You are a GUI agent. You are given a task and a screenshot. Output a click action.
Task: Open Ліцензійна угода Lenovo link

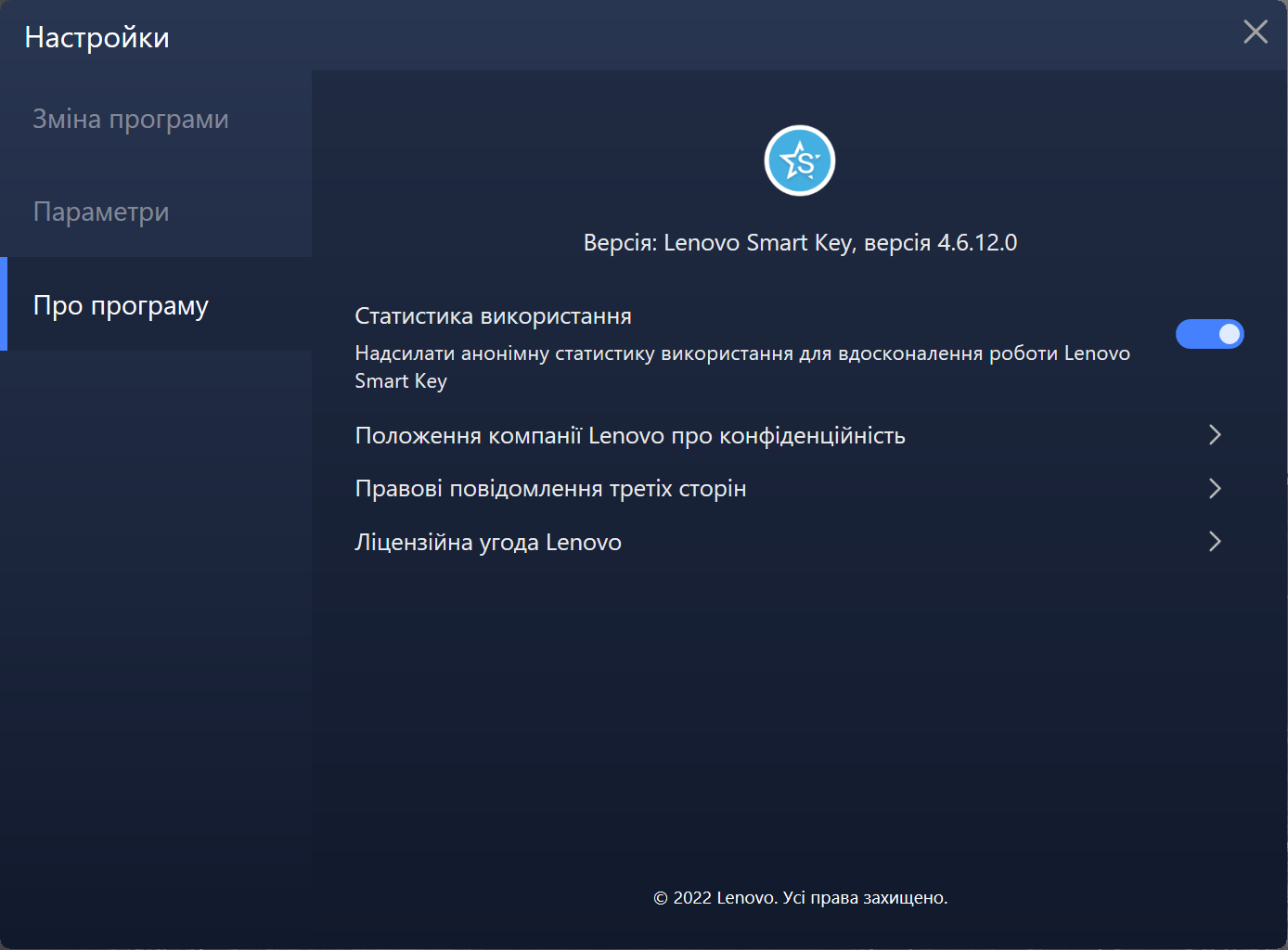click(488, 542)
